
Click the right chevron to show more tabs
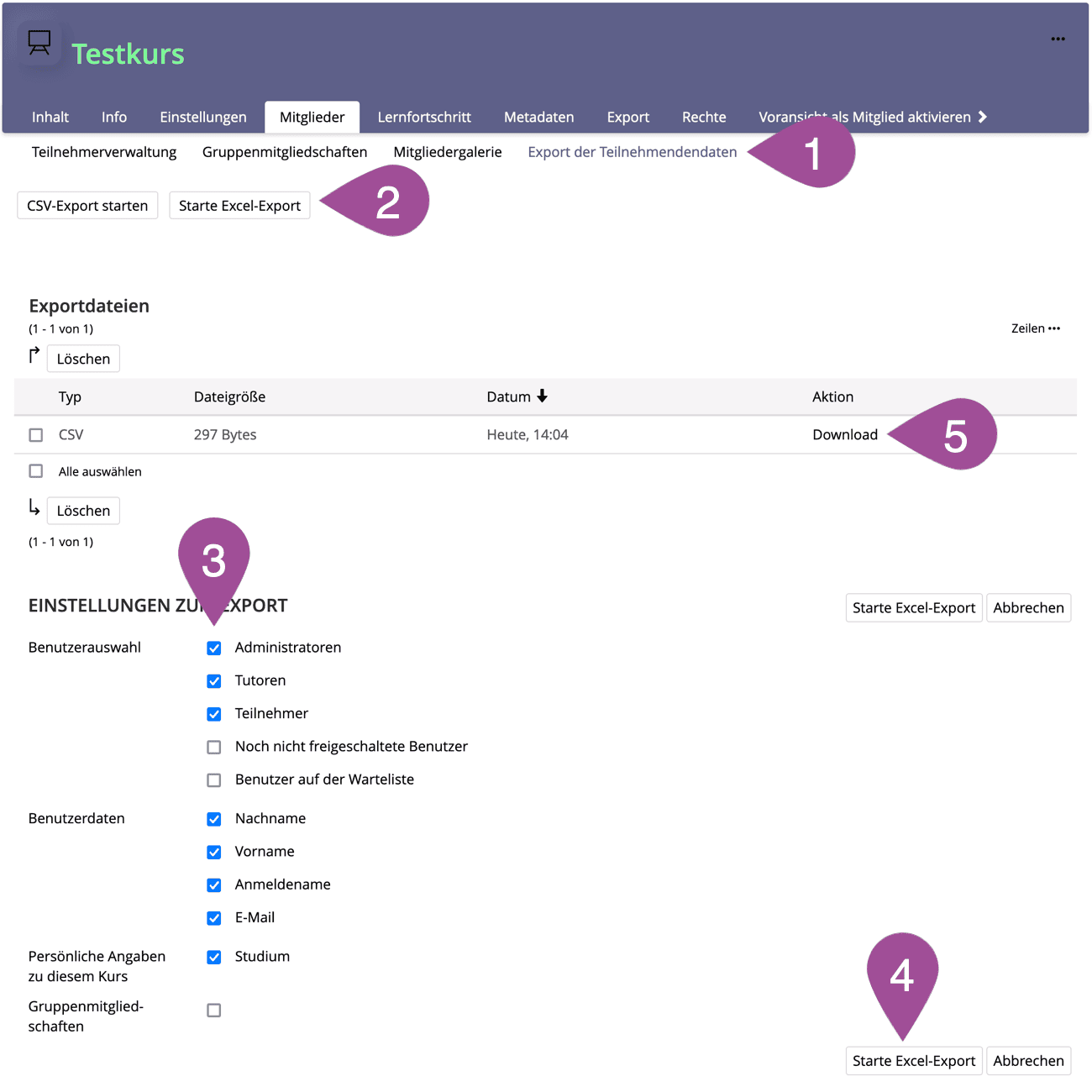tap(983, 117)
